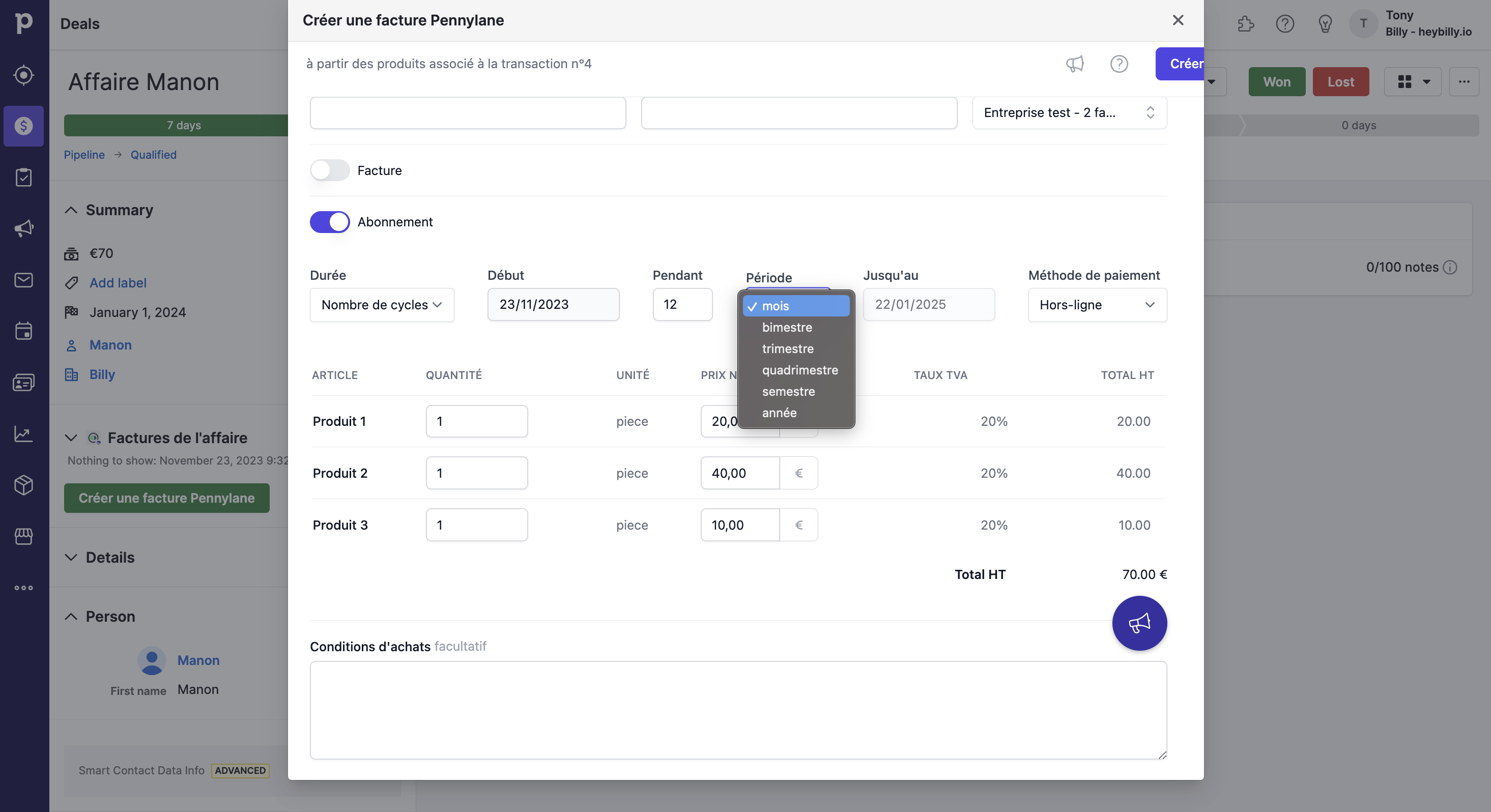The image size is (1491, 812).
Task: Open Mail envelope icon in sidebar
Action: pyautogui.click(x=24, y=279)
